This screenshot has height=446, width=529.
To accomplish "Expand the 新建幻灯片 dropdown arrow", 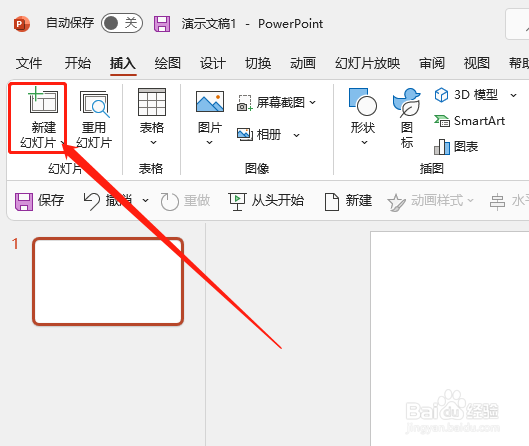I will 63,143.
